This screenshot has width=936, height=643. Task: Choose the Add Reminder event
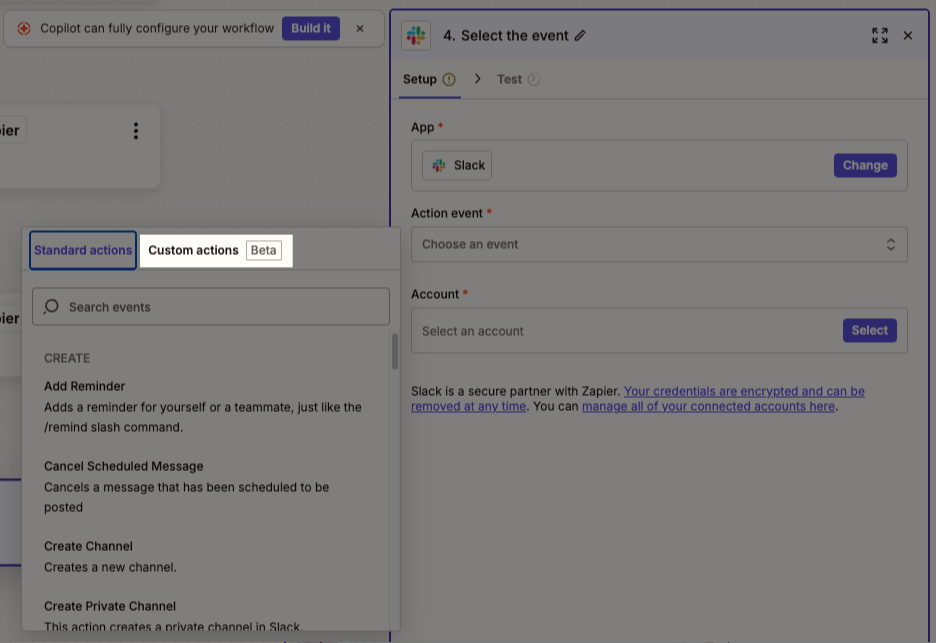[85, 386]
